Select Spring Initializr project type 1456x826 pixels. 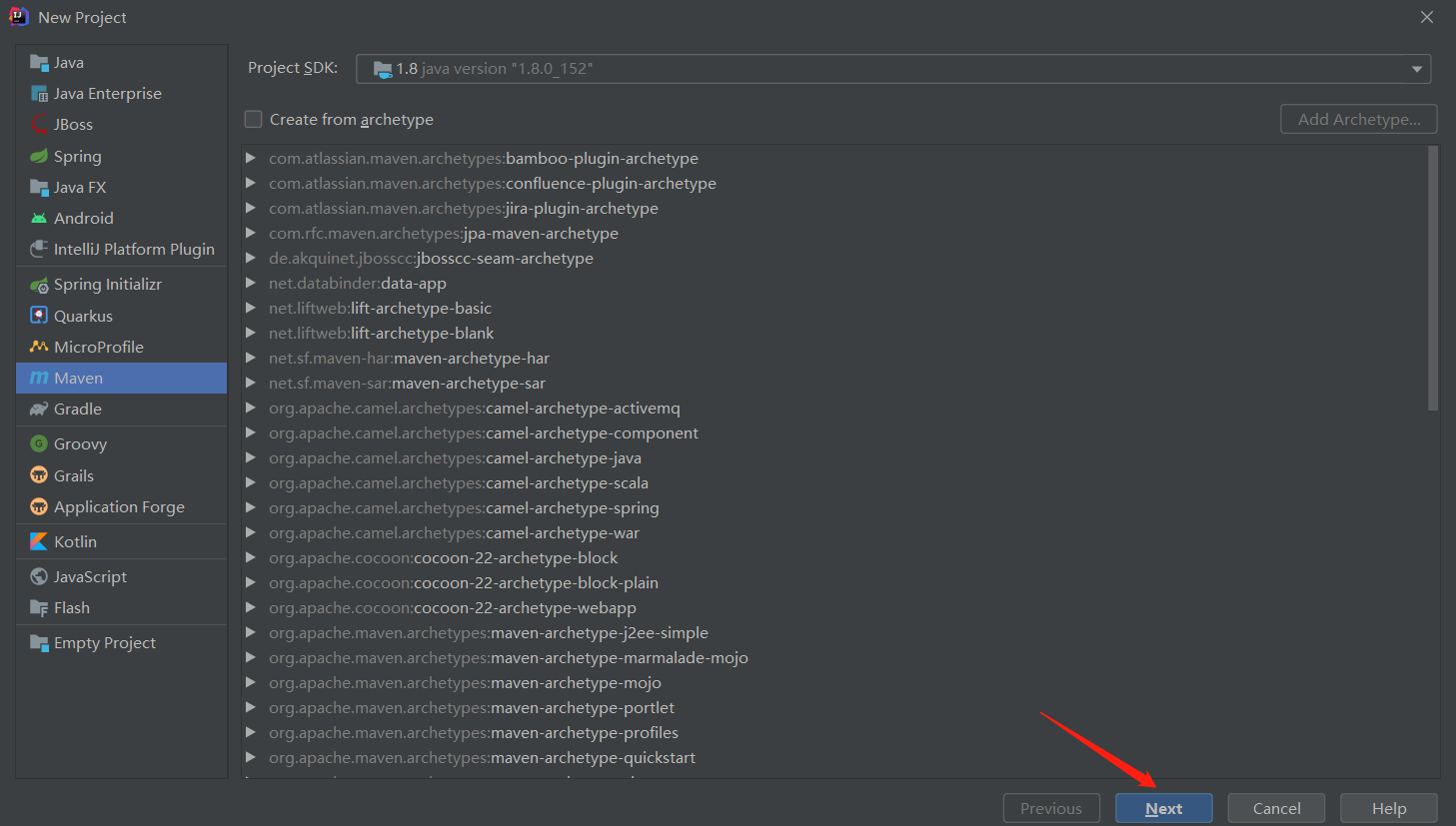tap(122, 285)
